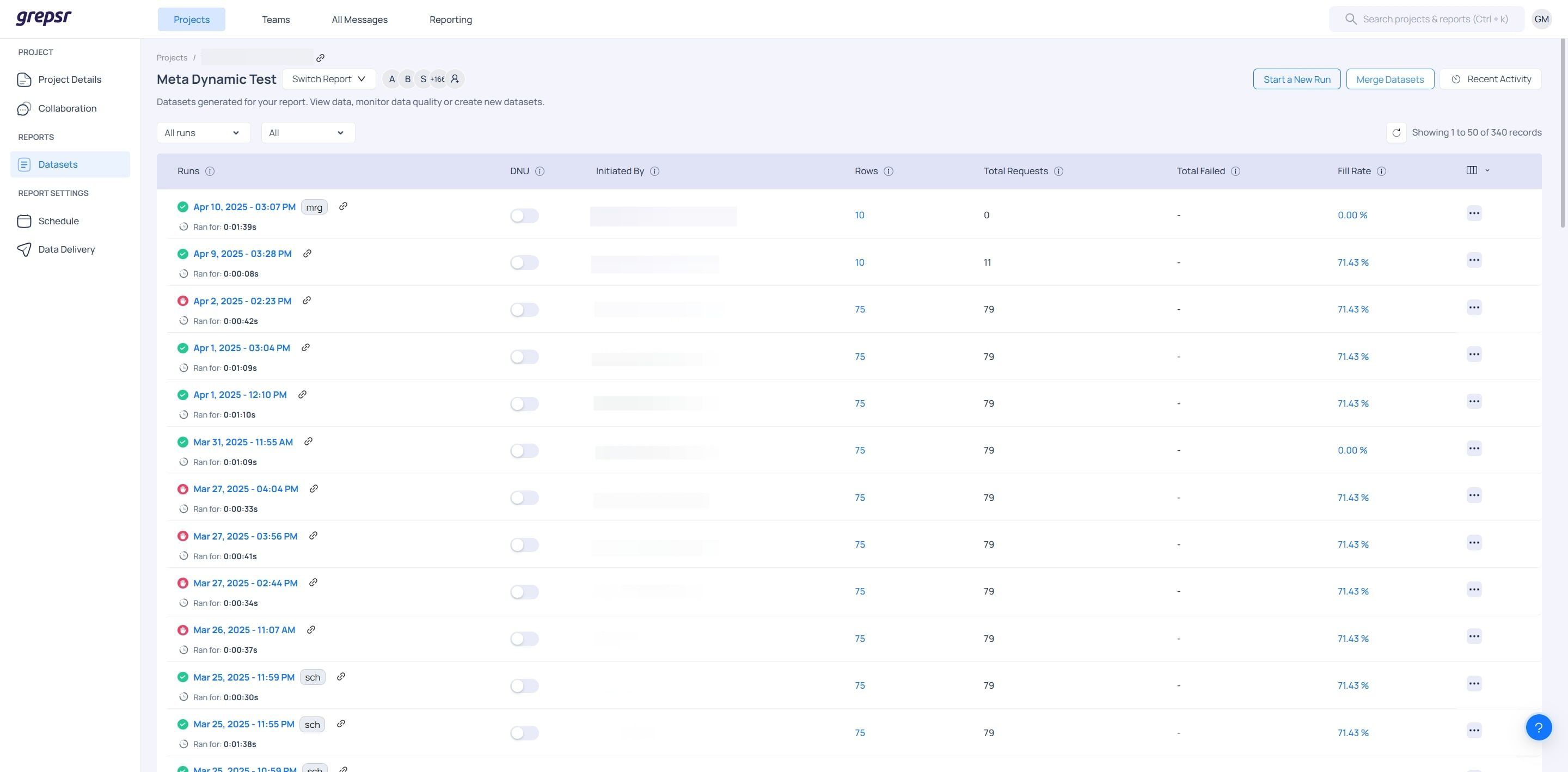Open the Teams tab

(x=275, y=20)
